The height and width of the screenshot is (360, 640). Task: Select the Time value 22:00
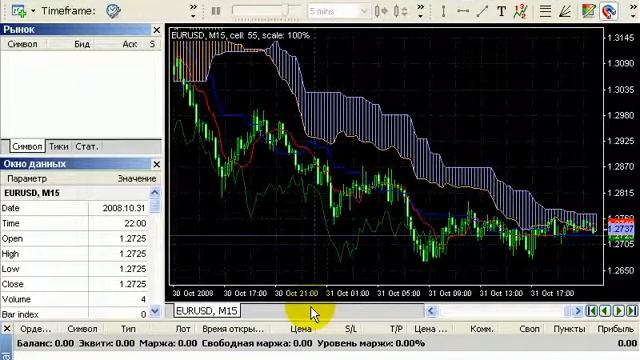(x=135, y=224)
